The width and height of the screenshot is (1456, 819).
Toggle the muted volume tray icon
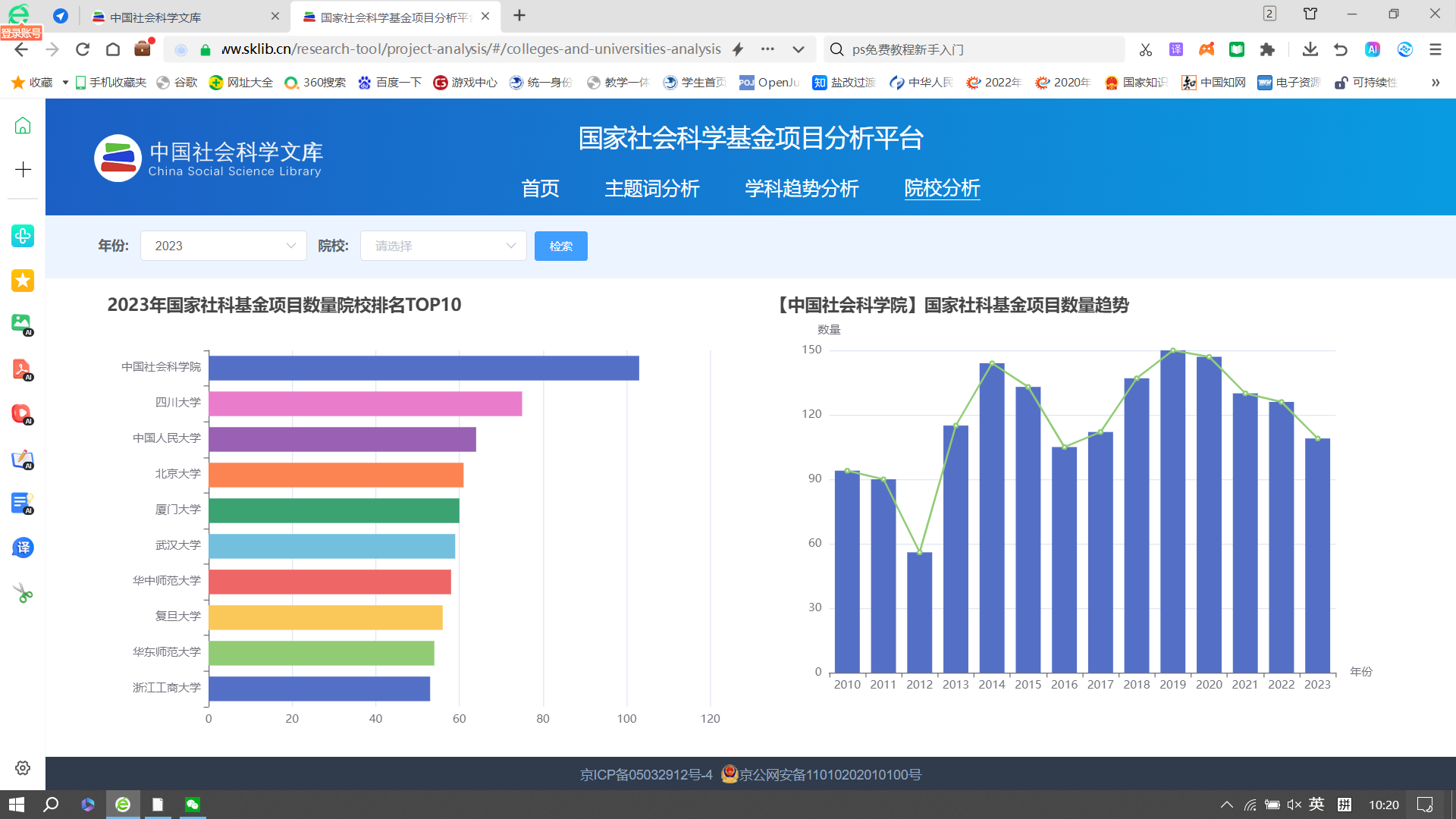[1294, 805]
